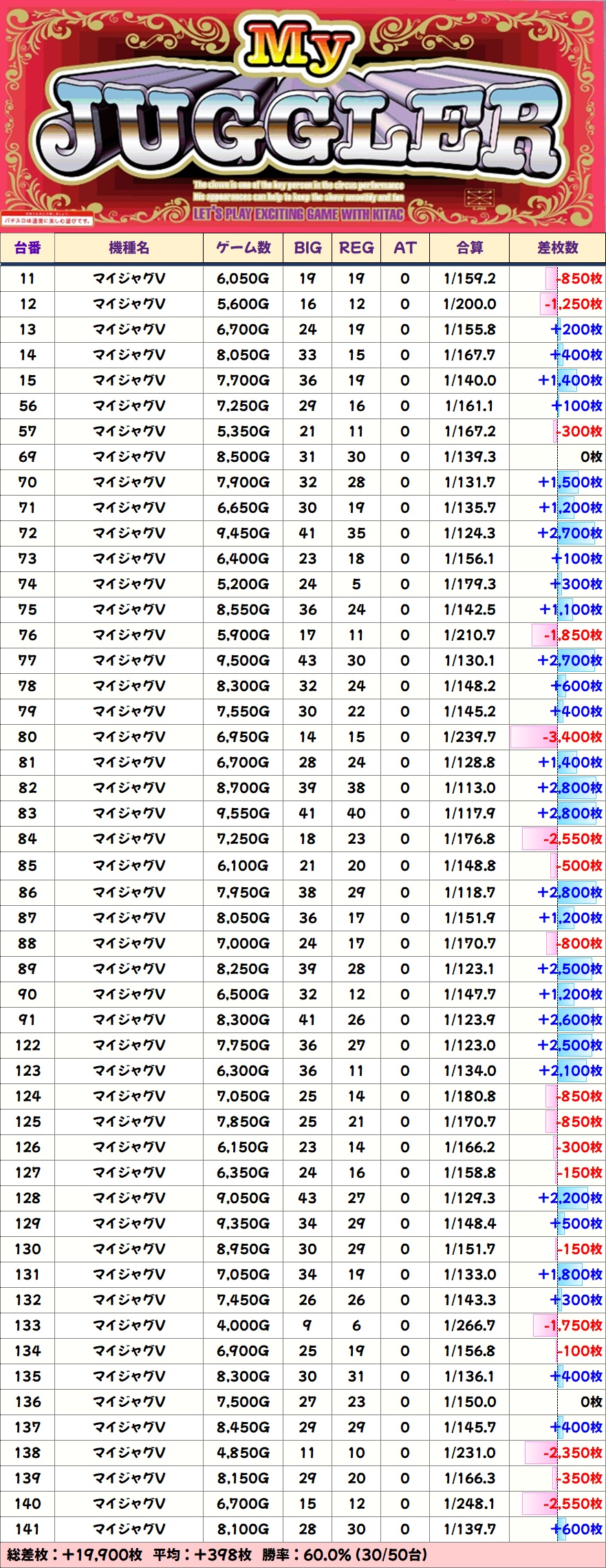Click the 1/239.7 combined rate cell
Viewport: 606px width, 1568px height.
tap(470, 737)
